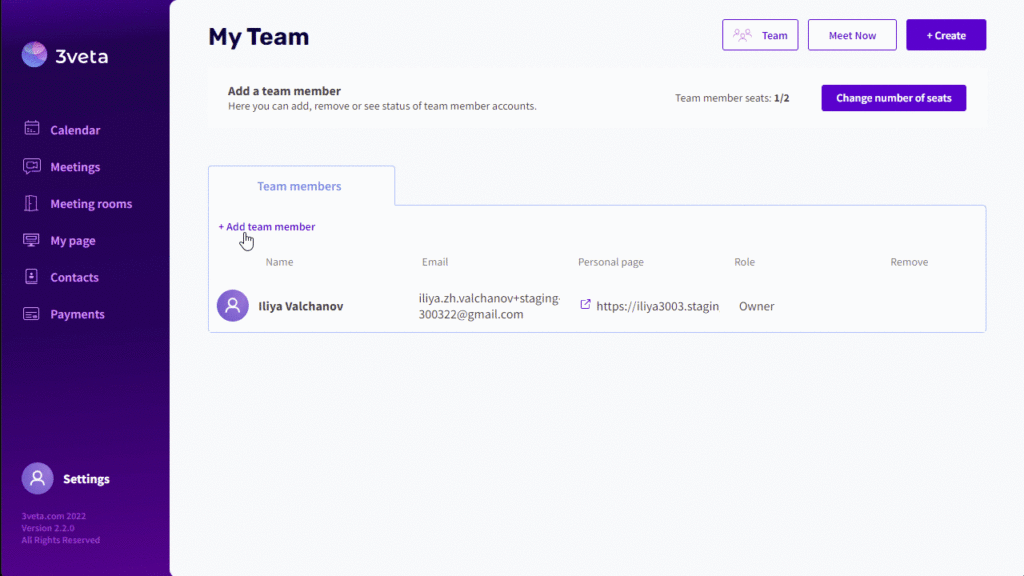Click Change number of seats
The height and width of the screenshot is (576, 1024).
893,98
